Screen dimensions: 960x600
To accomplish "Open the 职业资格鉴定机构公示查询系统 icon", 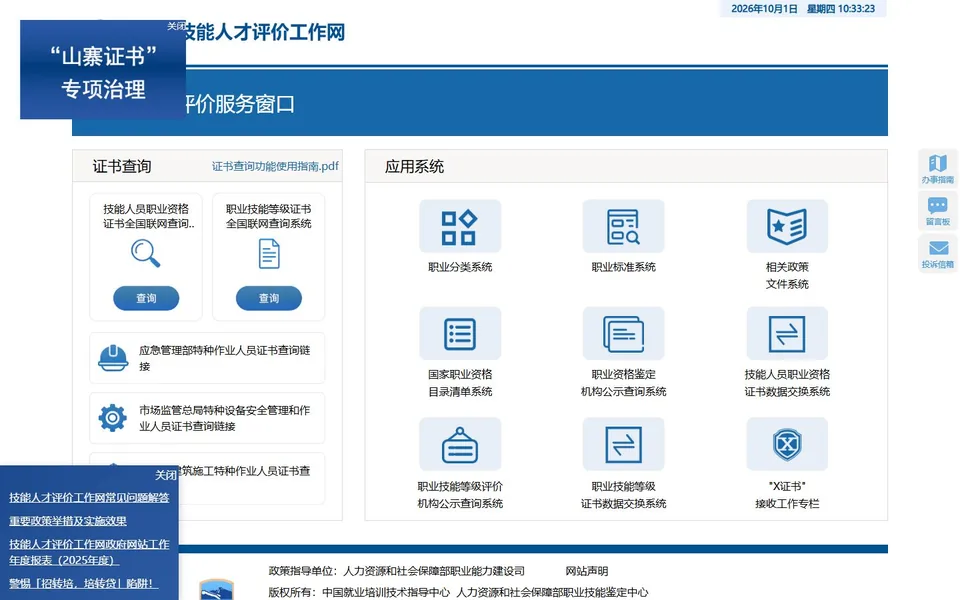I will click(x=623, y=334).
